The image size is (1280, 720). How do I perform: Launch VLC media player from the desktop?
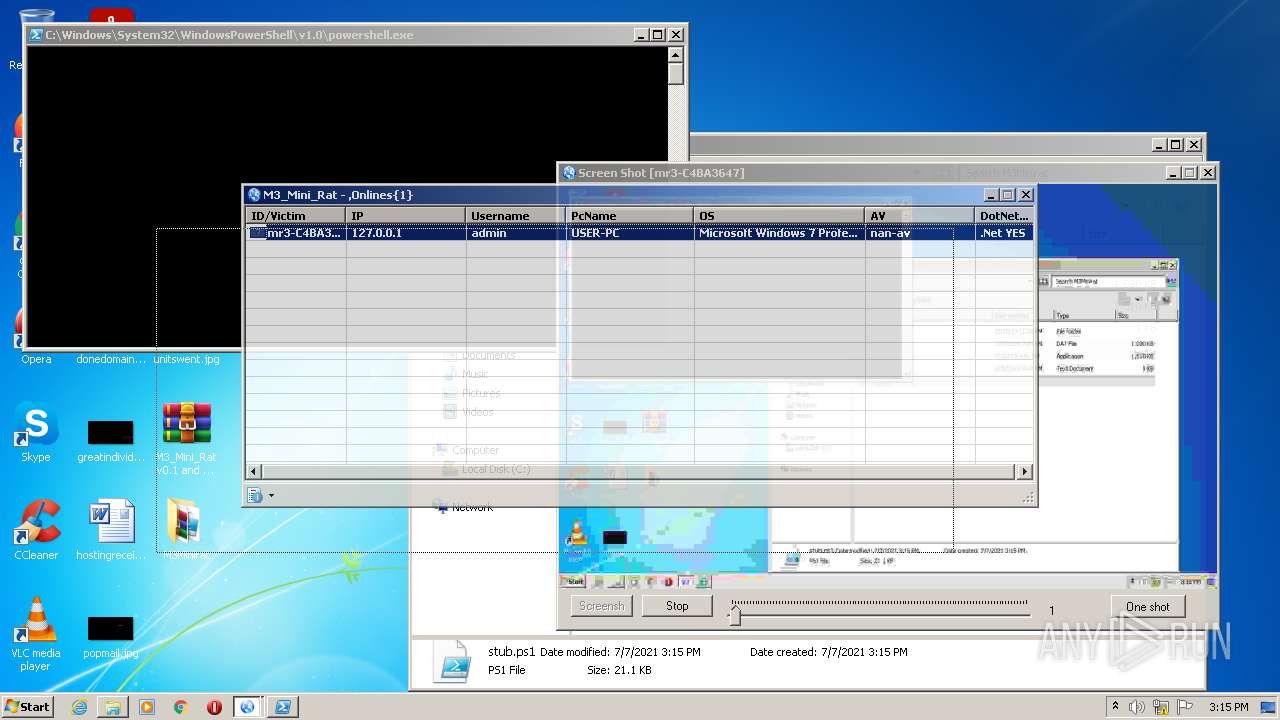click(36, 633)
